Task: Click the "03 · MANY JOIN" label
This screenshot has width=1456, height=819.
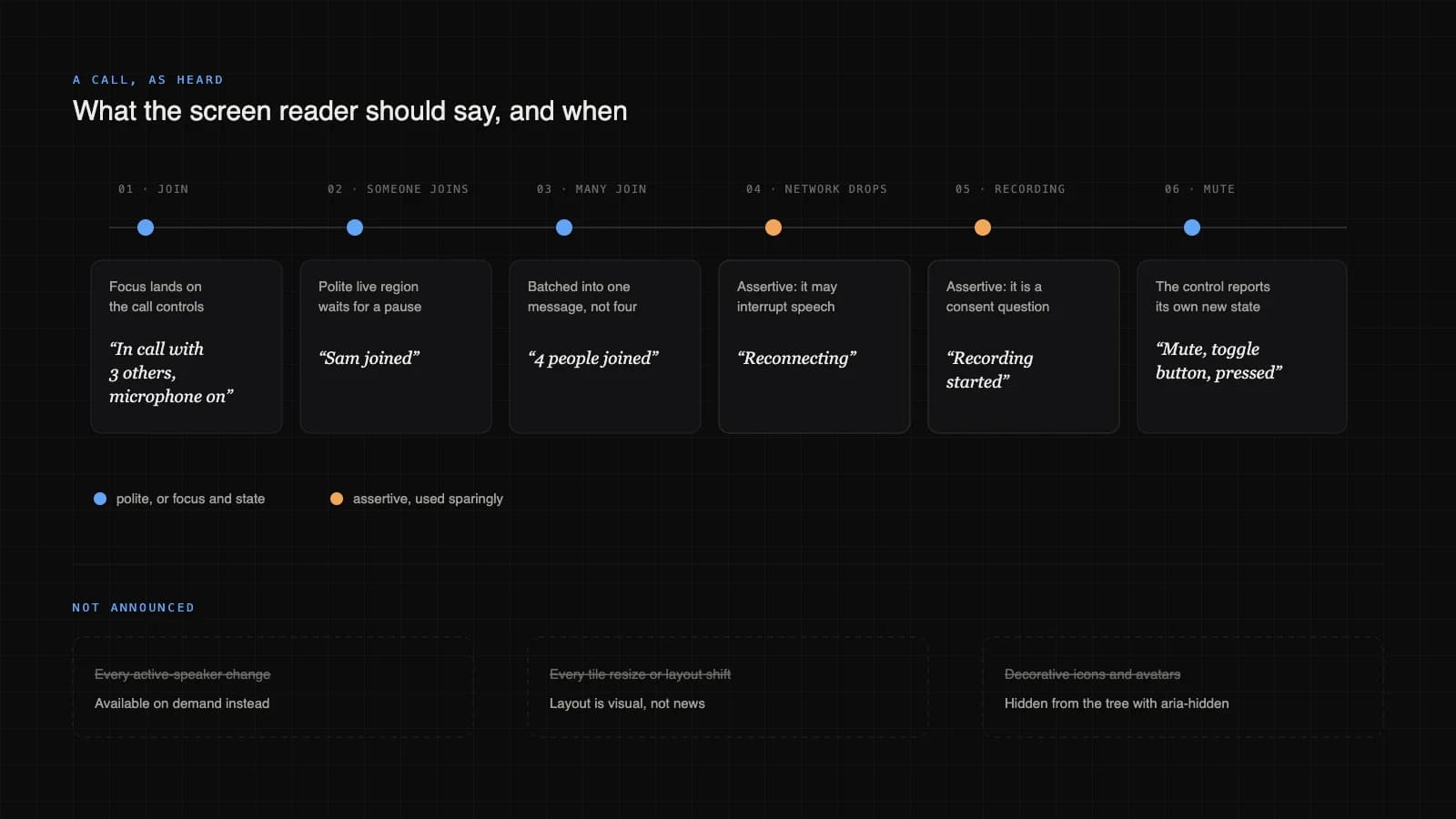Action: [591, 189]
